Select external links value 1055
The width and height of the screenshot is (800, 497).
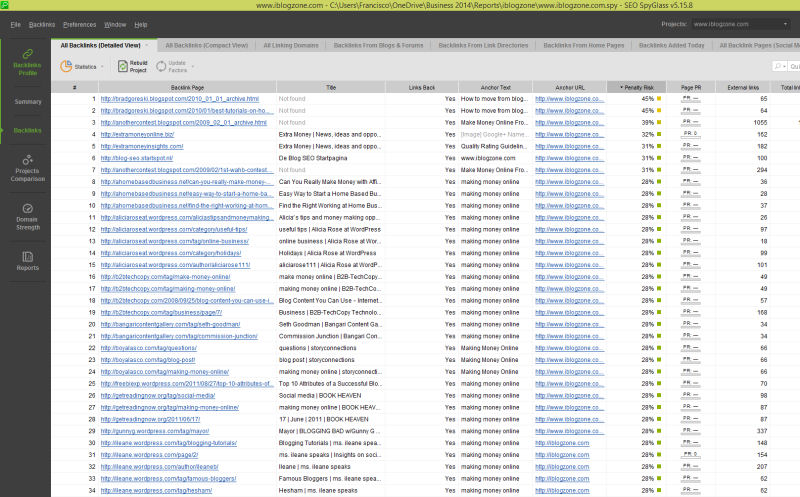tap(760, 122)
